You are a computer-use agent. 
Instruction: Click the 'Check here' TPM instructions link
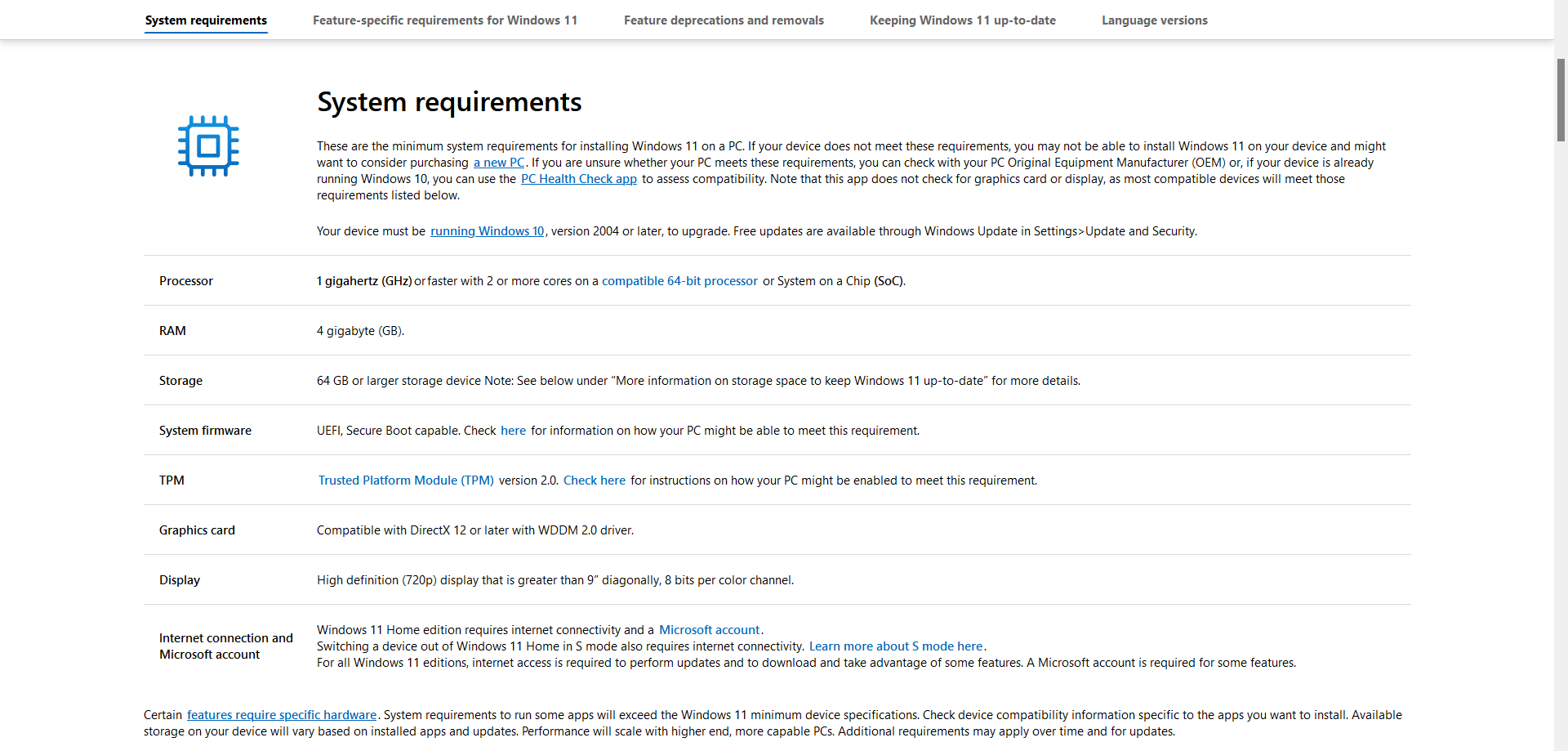coord(595,481)
